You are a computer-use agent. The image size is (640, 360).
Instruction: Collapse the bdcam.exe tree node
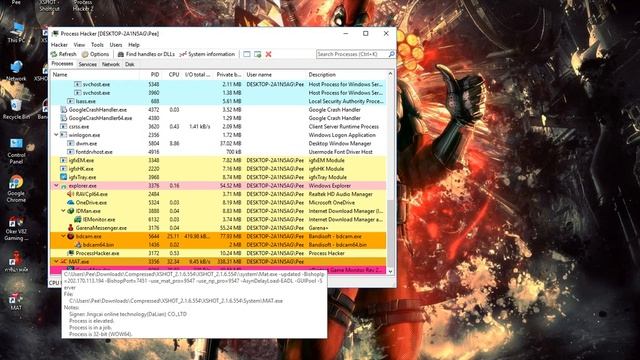[x=63, y=236]
